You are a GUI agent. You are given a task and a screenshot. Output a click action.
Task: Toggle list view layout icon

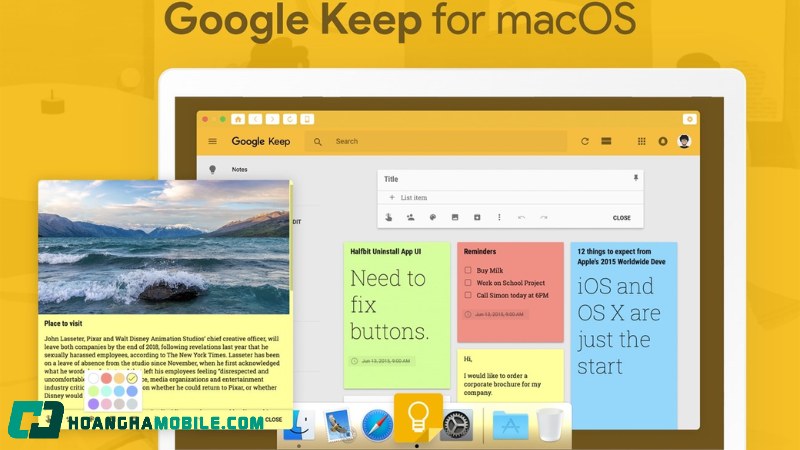pyautogui.click(x=606, y=141)
